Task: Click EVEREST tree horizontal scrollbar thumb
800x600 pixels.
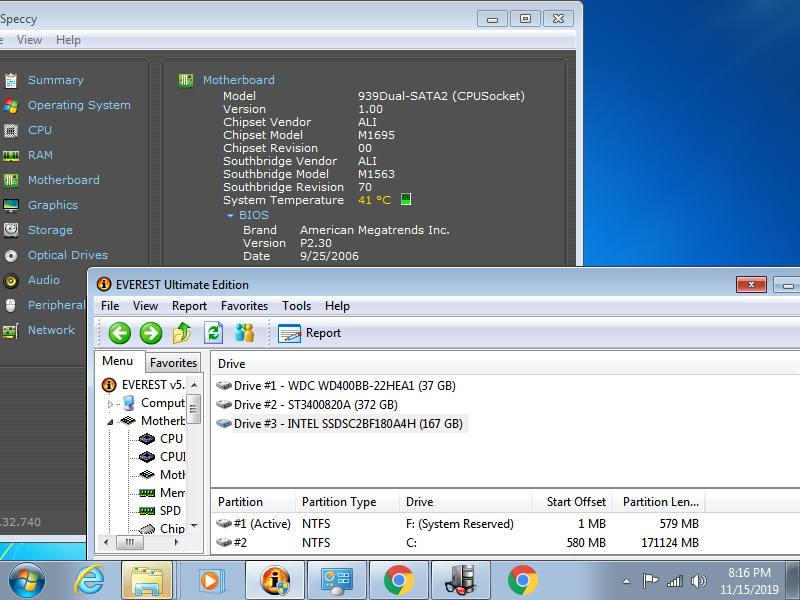Action: coord(130,542)
